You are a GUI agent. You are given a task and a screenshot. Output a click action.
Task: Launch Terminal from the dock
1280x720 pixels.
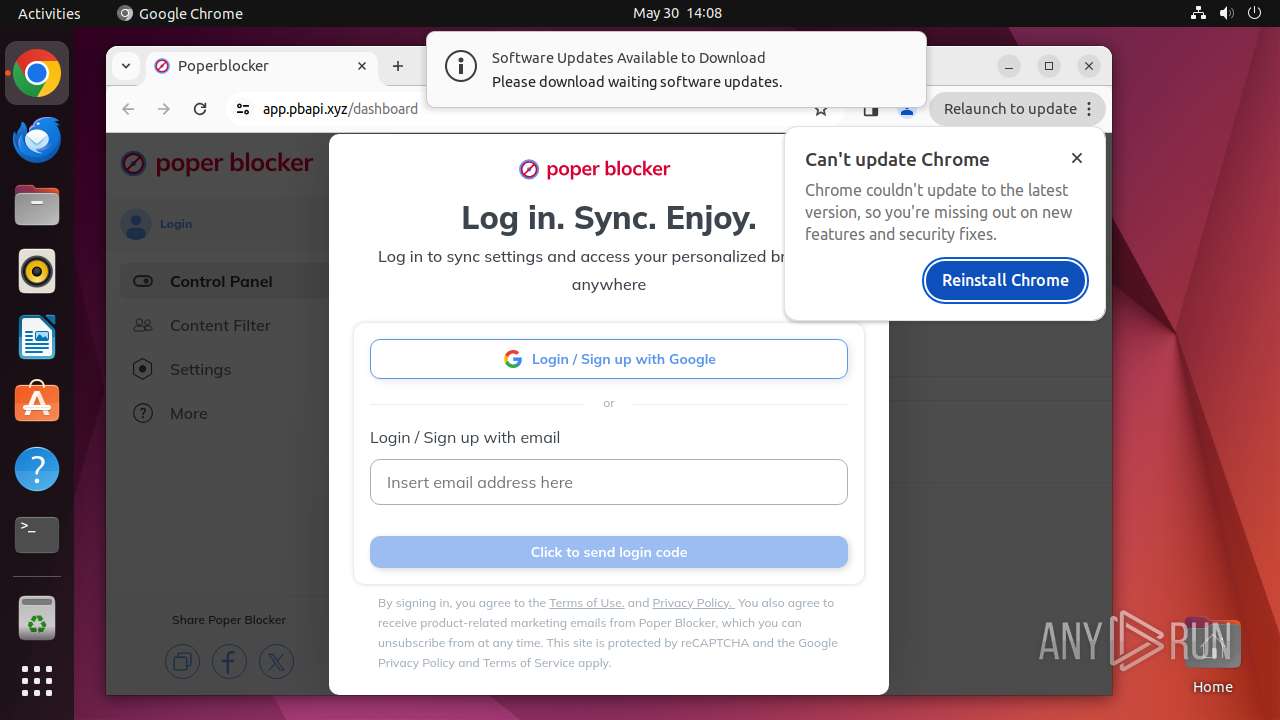click(x=37, y=535)
